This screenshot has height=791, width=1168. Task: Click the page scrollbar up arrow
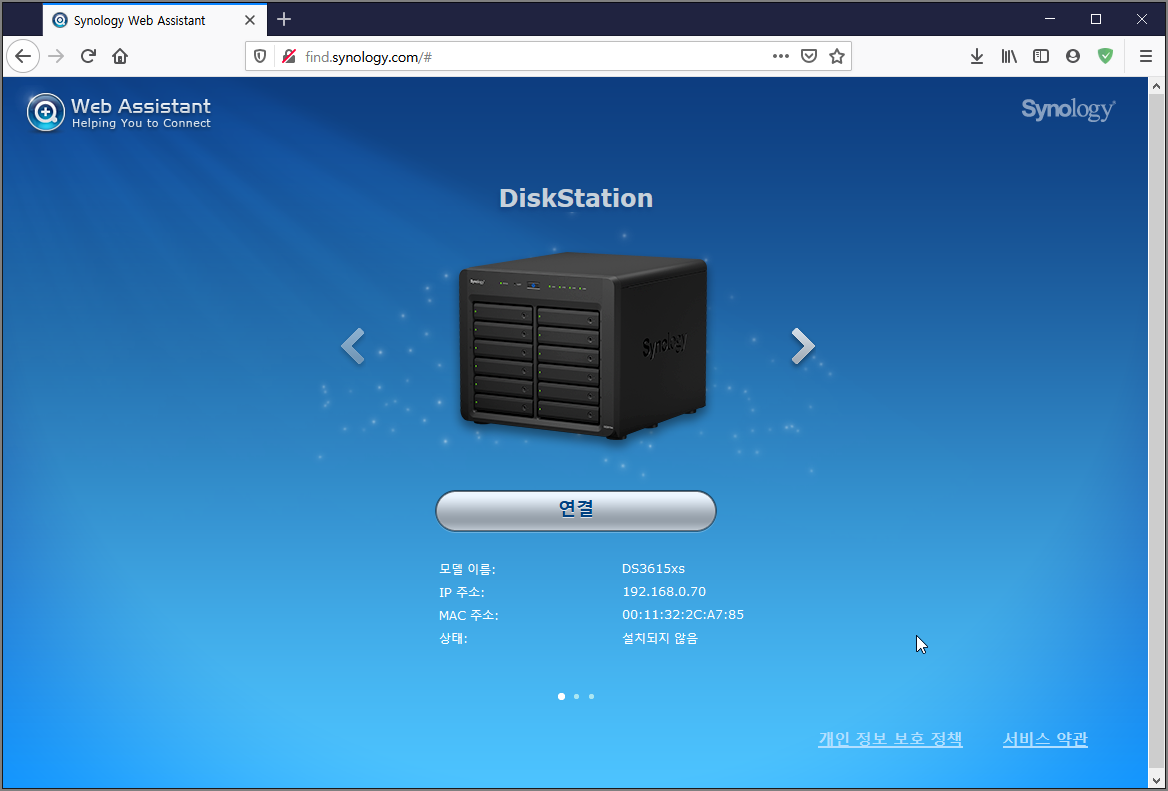click(x=1156, y=85)
